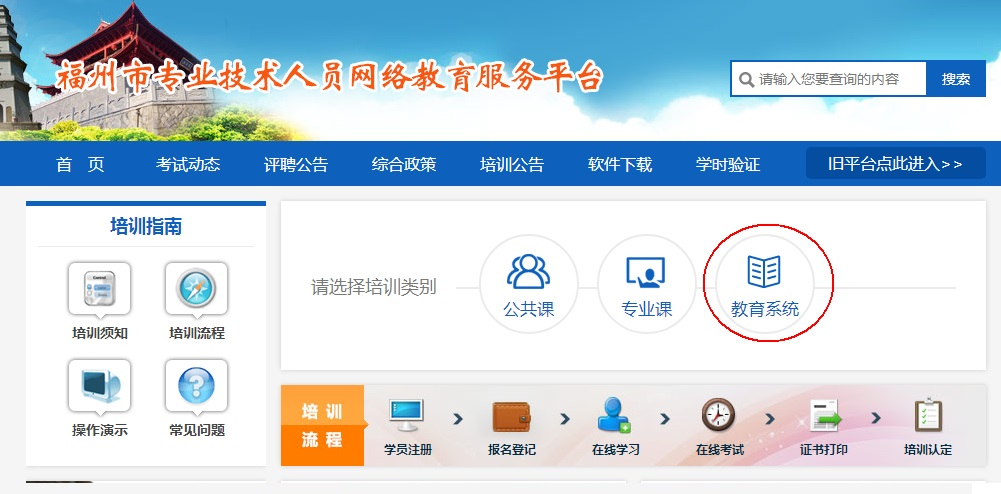Select the 专业课 presentation icon

coord(645,272)
